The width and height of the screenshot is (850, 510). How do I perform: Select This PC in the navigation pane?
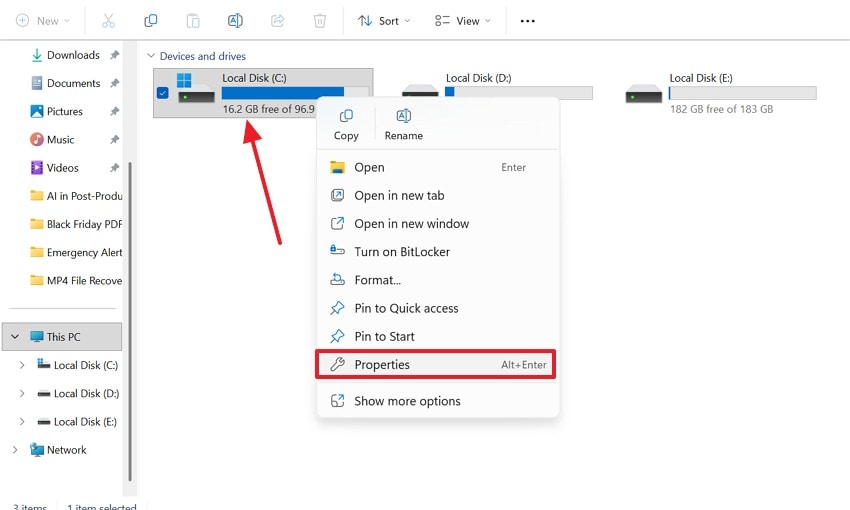point(62,337)
